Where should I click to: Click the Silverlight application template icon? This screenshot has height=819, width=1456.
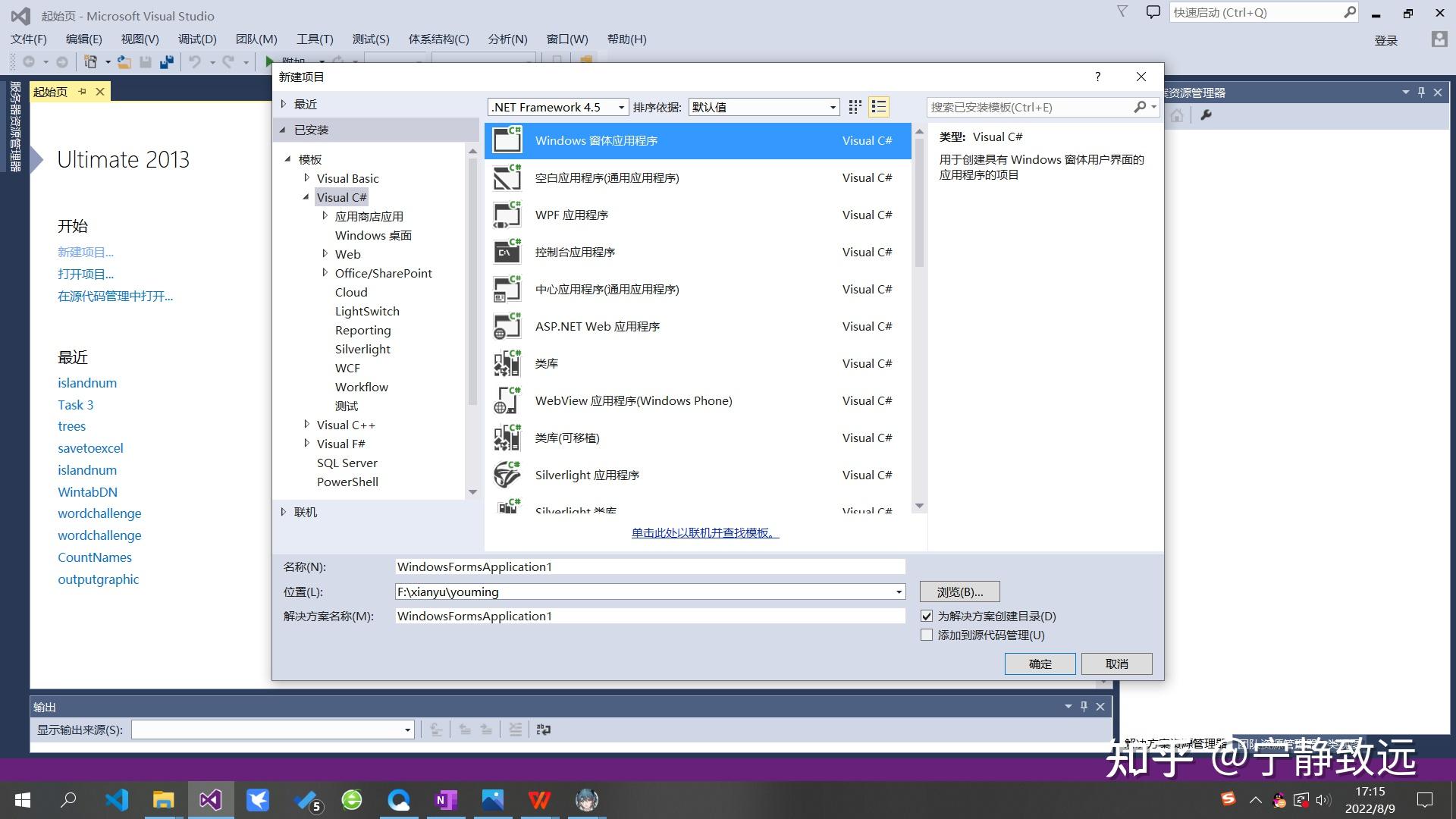[x=507, y=475]
